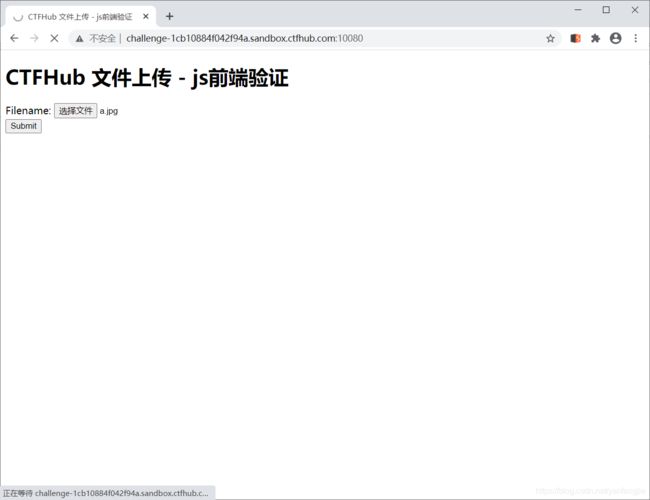Open Chrome's three-dot menu

click(635, 39)
